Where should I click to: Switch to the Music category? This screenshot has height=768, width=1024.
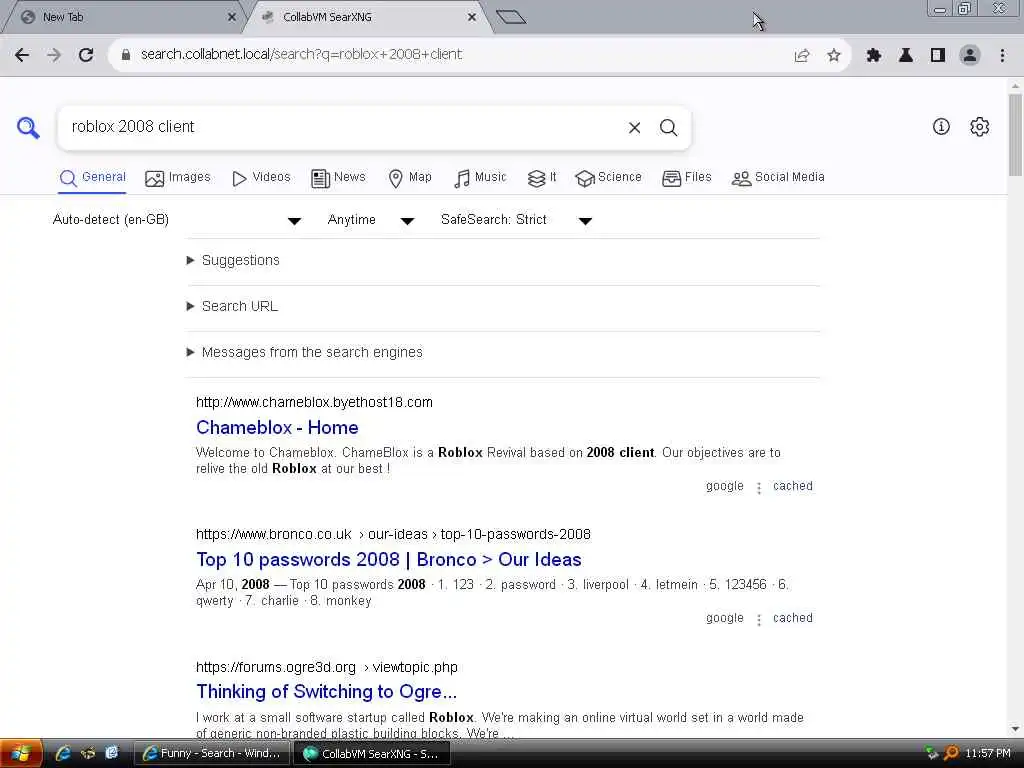[x=480, y=178]
